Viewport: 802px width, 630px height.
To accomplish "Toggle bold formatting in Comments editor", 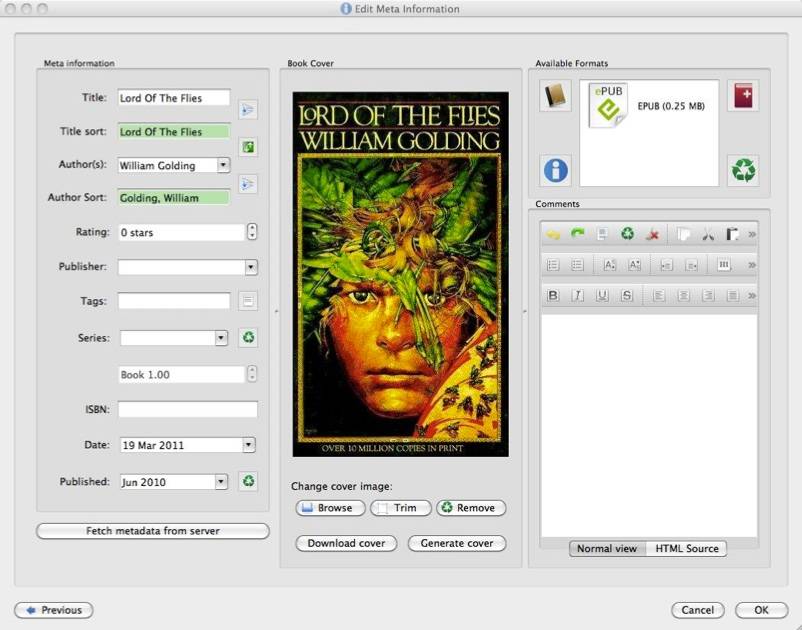I will (x=553, y=295).
